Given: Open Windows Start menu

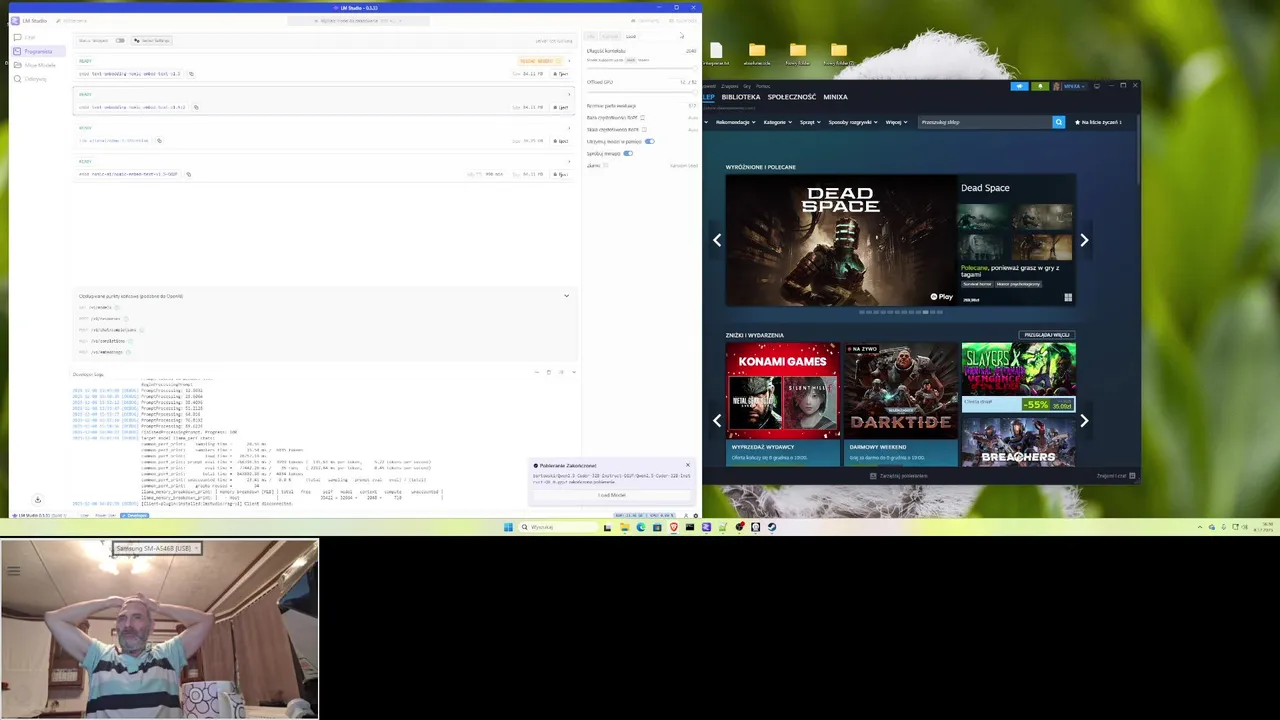Looking at the screenshot, I should pyautogui.click(x=508, y=527).
